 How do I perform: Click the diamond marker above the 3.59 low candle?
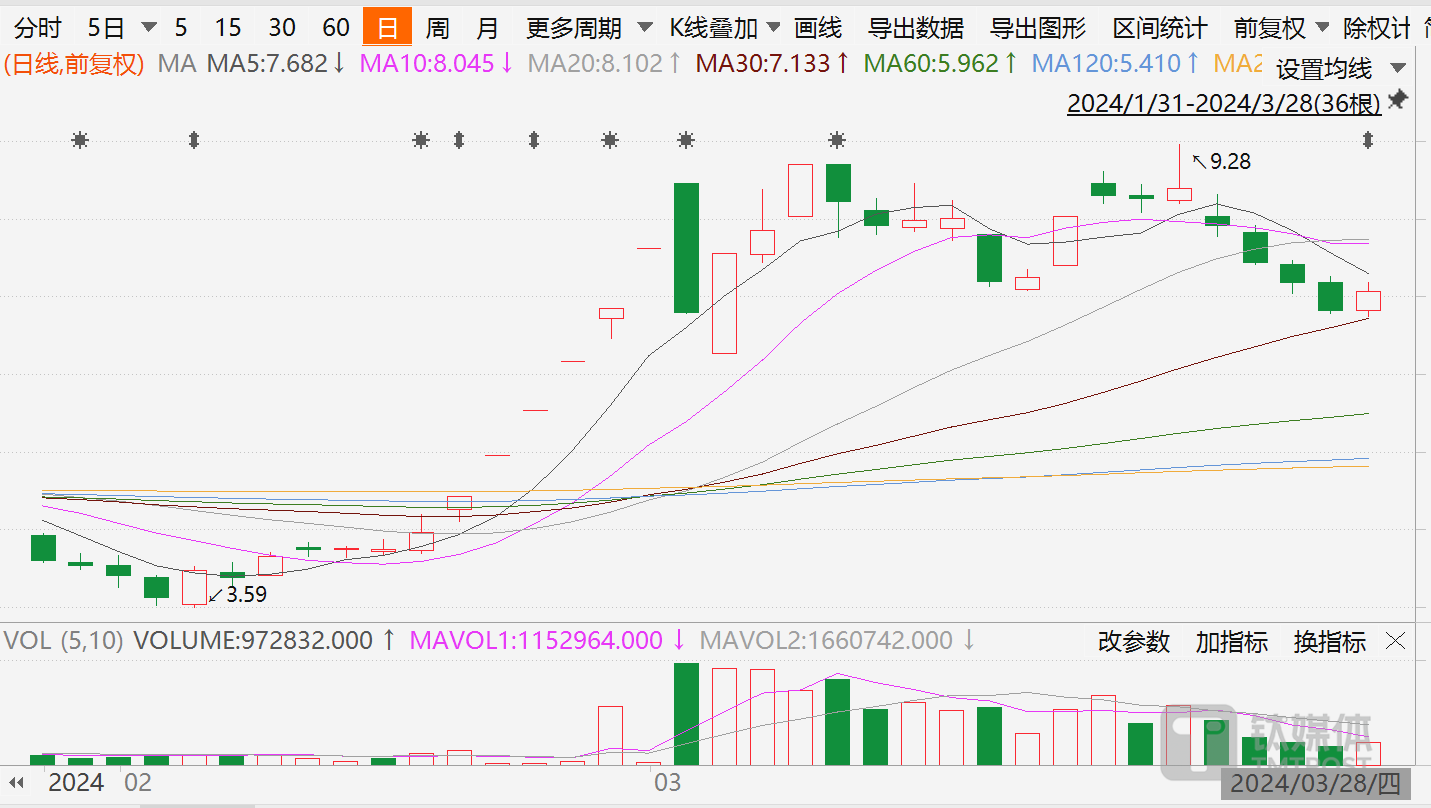[194, 141]
